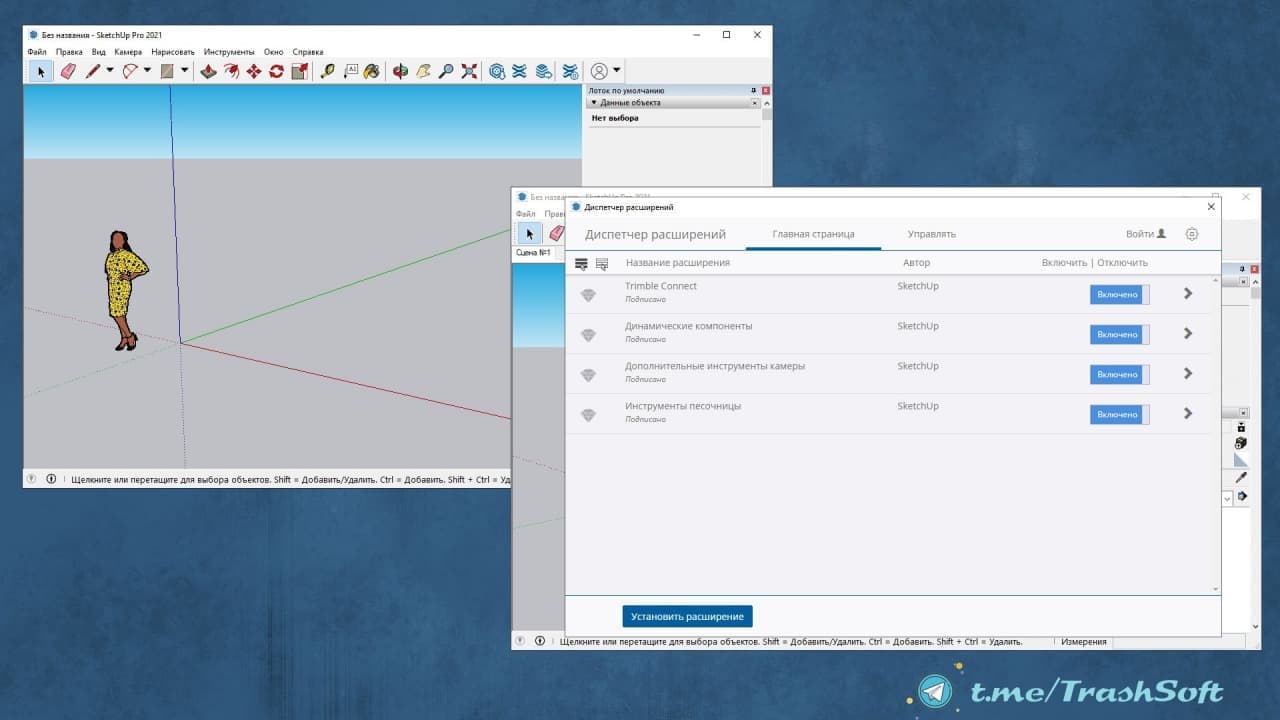The height and width of the screenshot is (720, 1280).
Task: Click the LayOut send icon in toolbar
Action: coord(543,71)
